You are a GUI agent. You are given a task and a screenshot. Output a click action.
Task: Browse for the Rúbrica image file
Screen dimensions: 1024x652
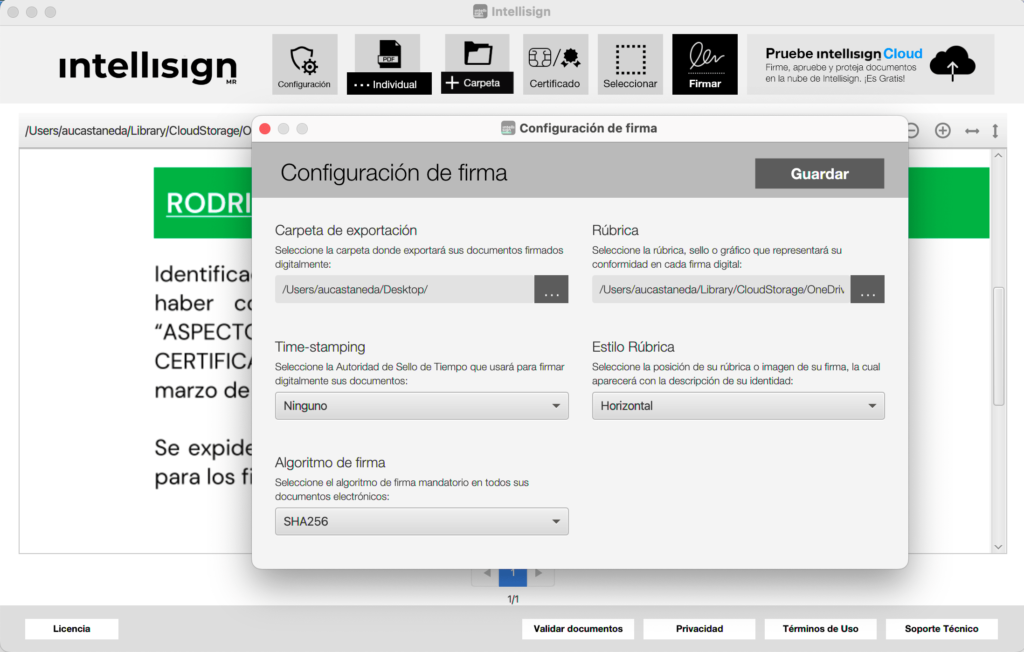coord(867,289)
